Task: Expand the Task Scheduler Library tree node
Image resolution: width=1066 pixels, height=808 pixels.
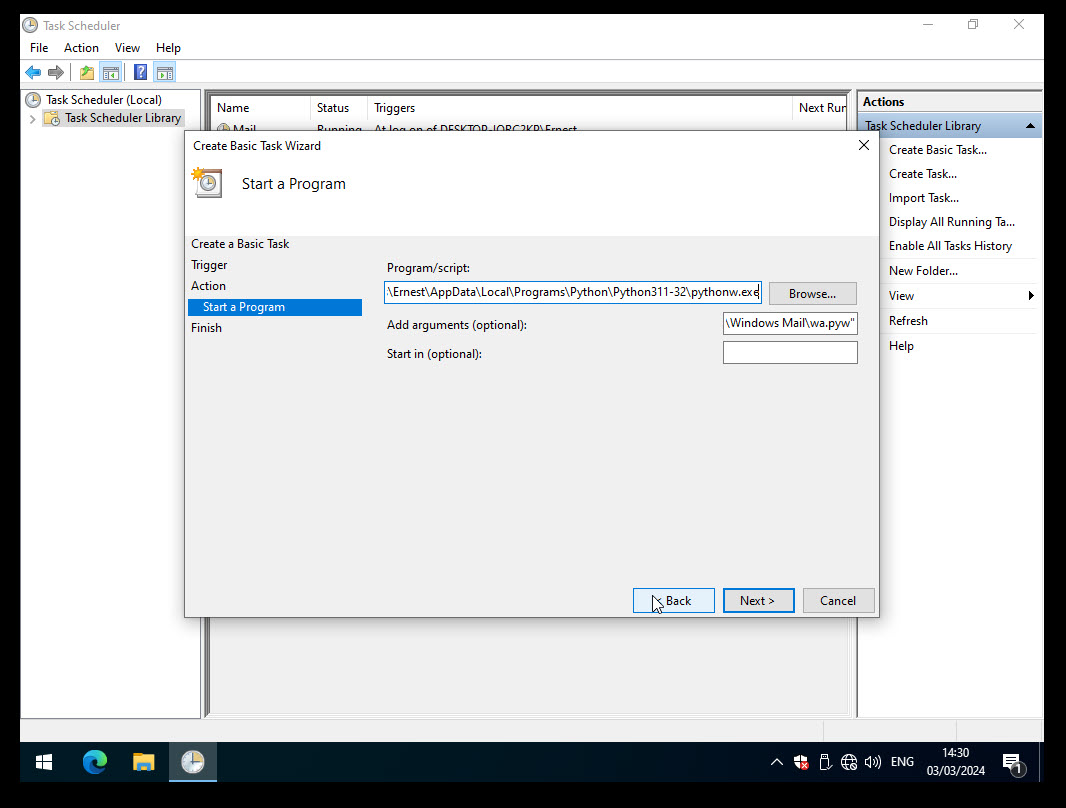Action: pyautogui.click(x=32, y=119)
